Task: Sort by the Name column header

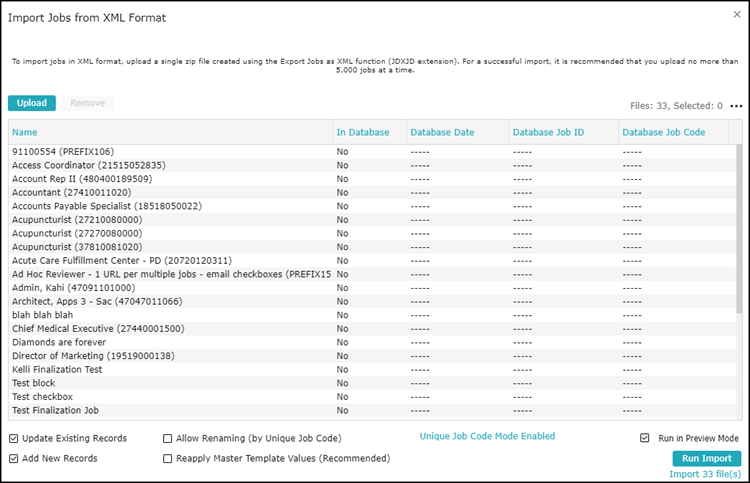Action: pos(25,132)
